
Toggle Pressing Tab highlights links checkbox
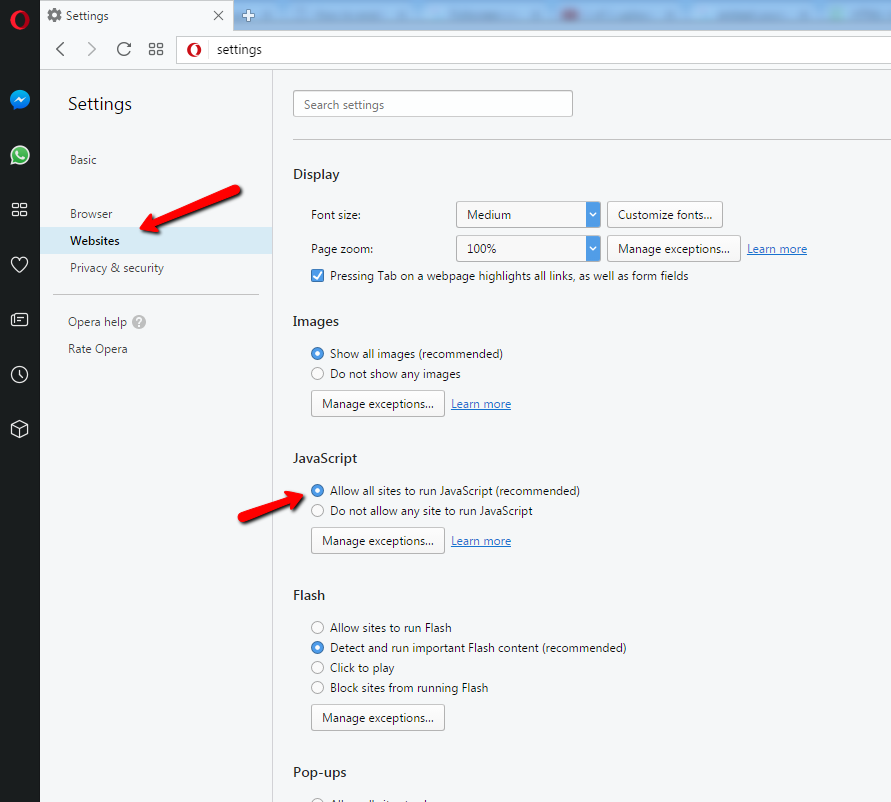318,276
